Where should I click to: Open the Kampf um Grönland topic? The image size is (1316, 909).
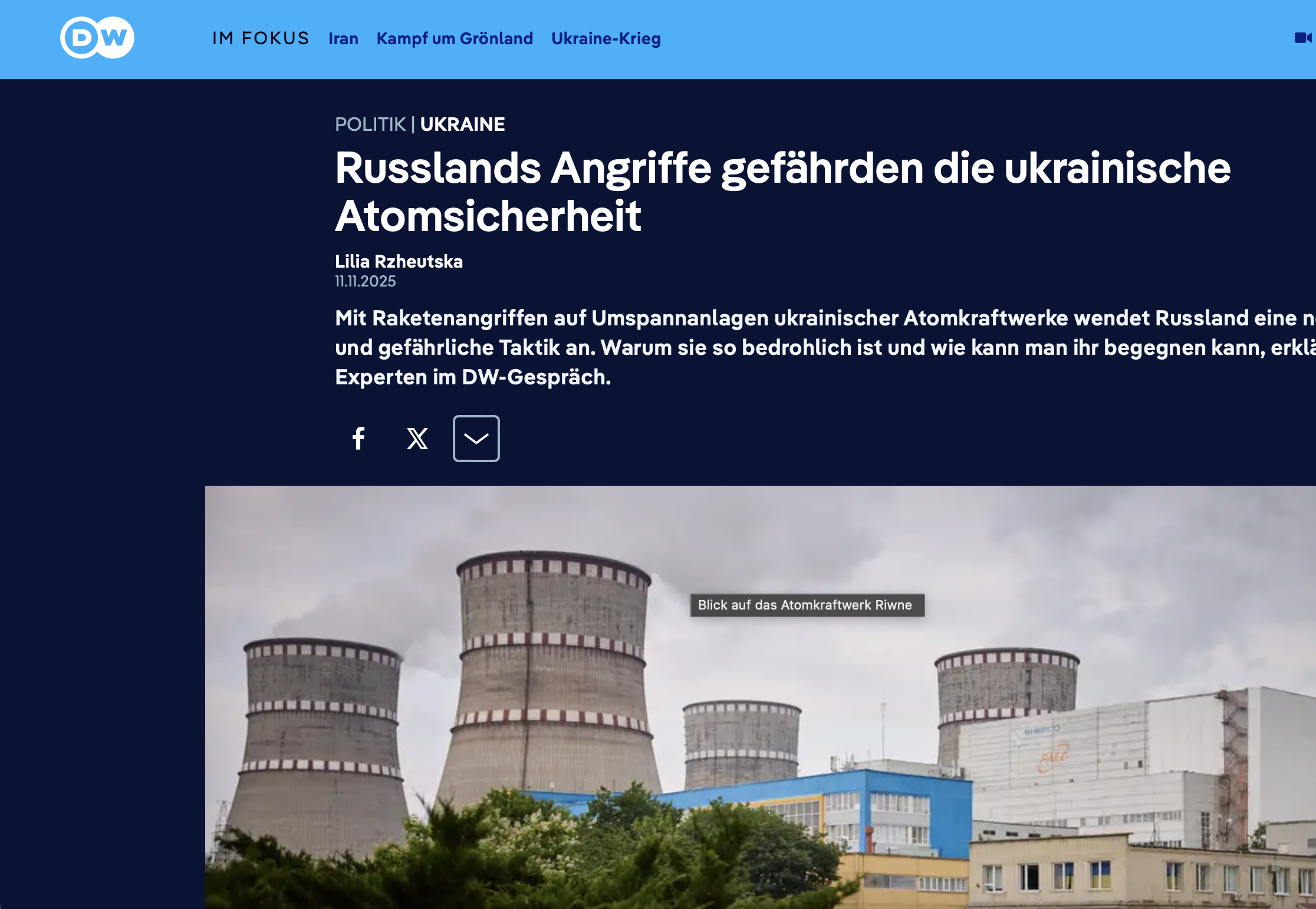click(x=455, y=38)
